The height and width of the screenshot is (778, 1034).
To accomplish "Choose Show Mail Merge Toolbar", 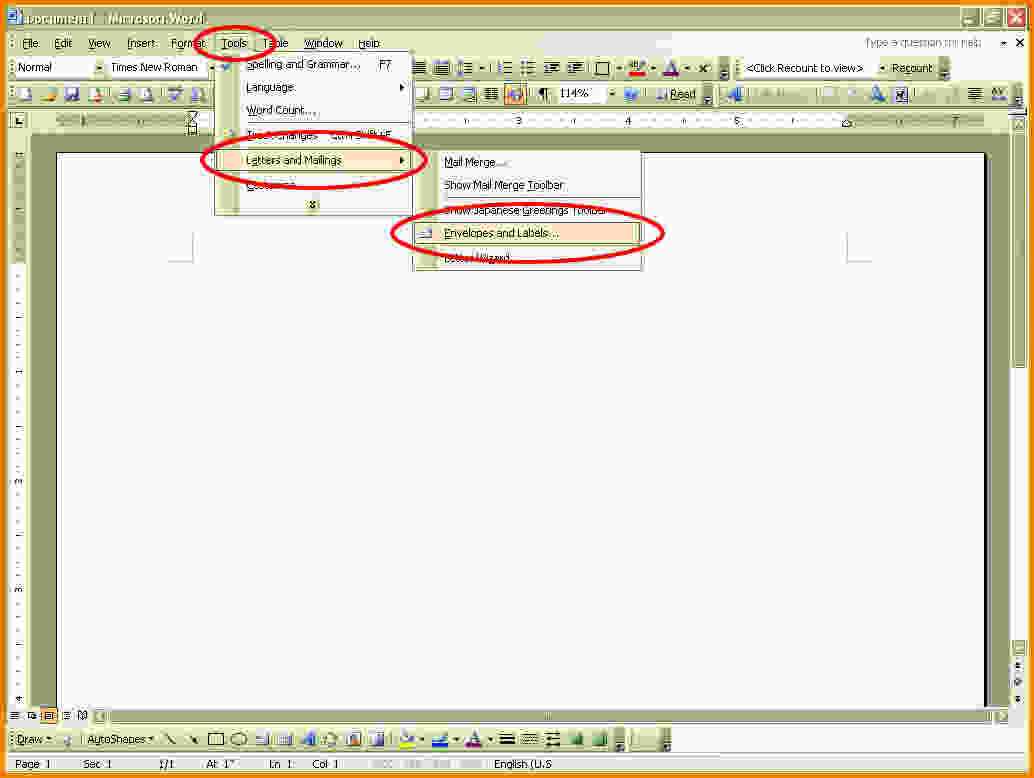I will pyautogui.click(x=528, y=185).
